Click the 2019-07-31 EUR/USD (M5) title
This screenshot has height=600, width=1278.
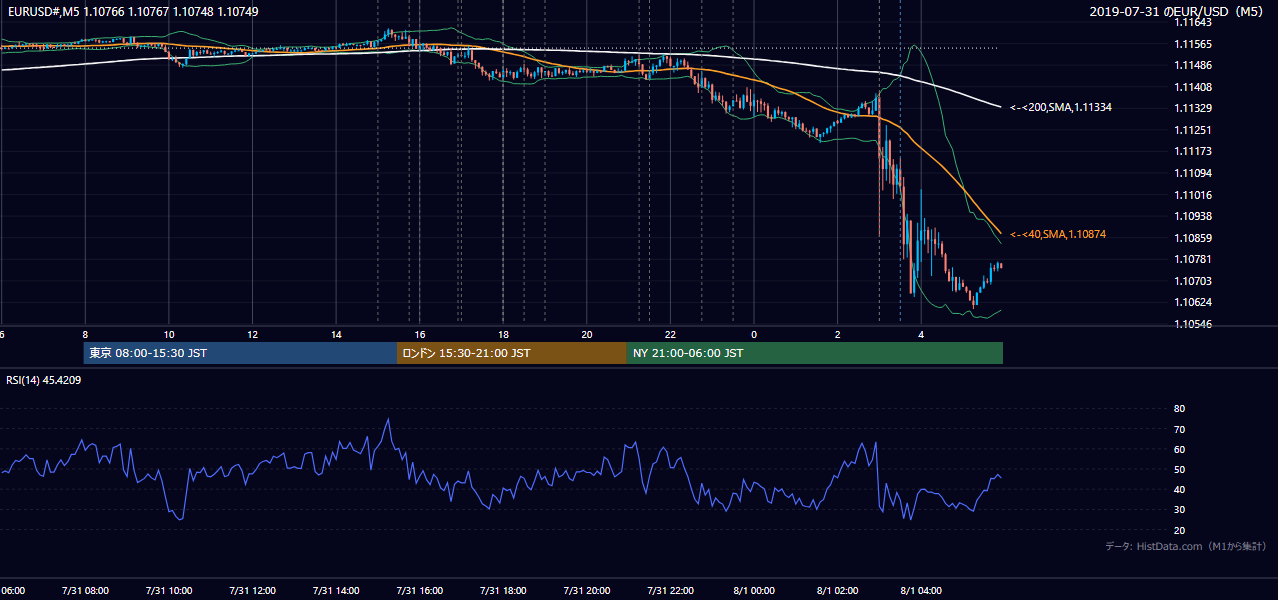pos(1178,12)
